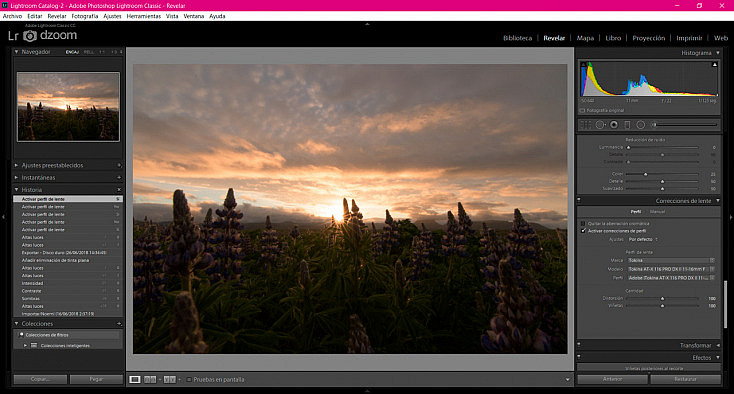Collapse the Navegador panel

(16, 52)
